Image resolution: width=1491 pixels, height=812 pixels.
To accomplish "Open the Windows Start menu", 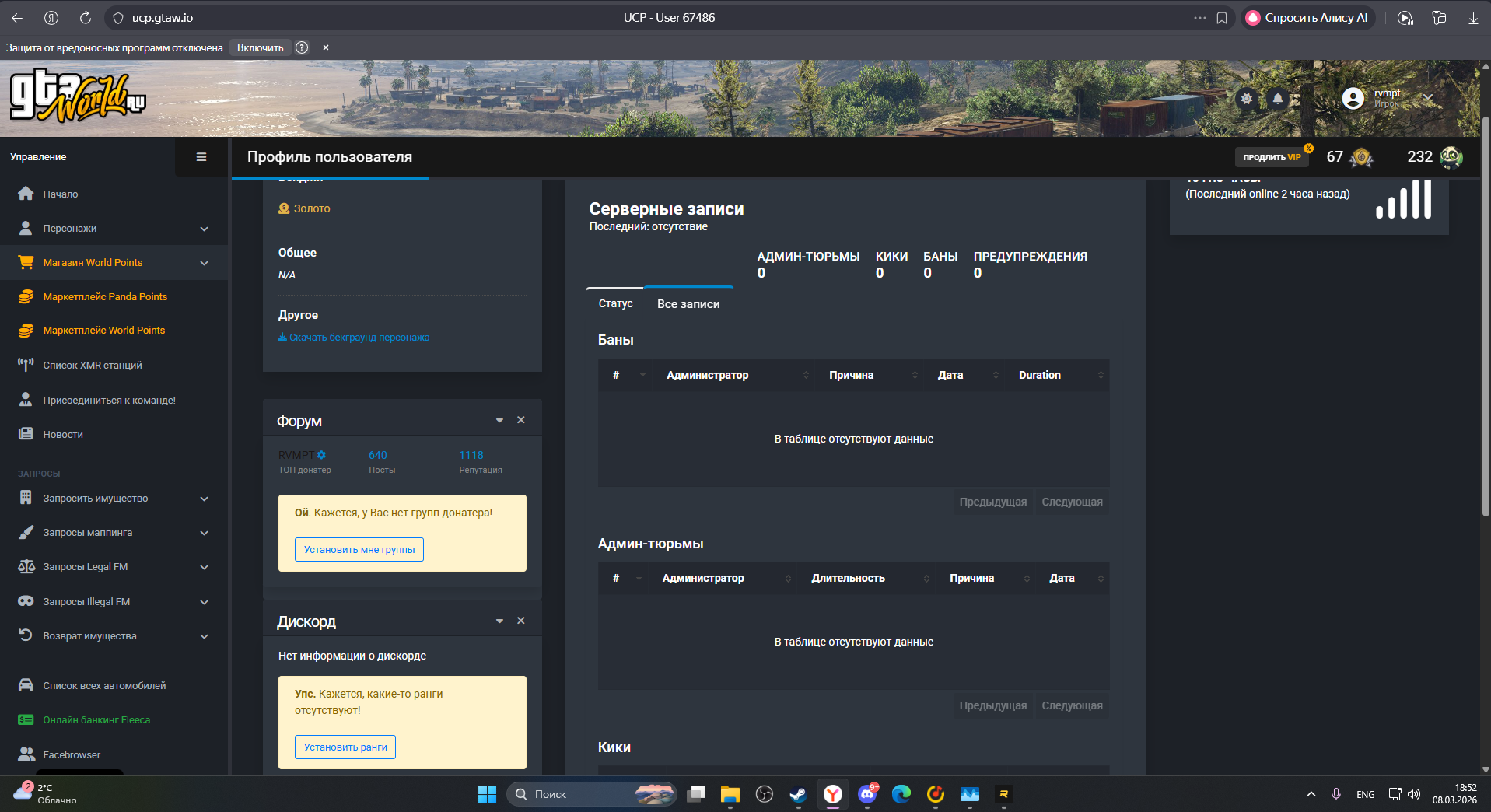I will [x=487, y=794].
